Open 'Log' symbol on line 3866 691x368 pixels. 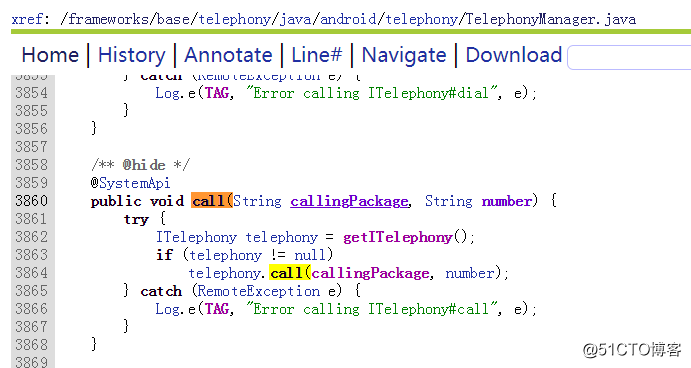pos(167,309)
